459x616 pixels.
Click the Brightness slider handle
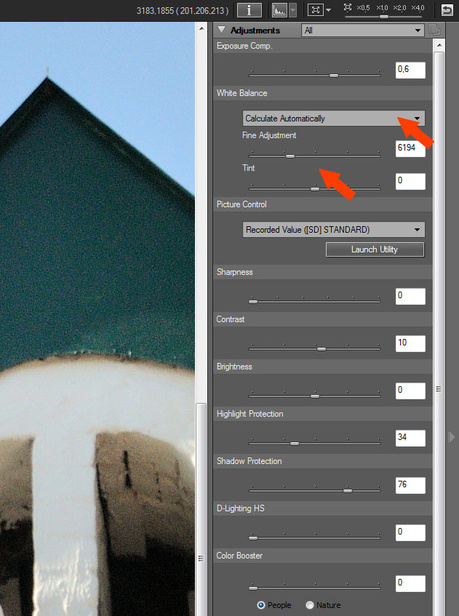pyautogui.click(x=315, y=396)
